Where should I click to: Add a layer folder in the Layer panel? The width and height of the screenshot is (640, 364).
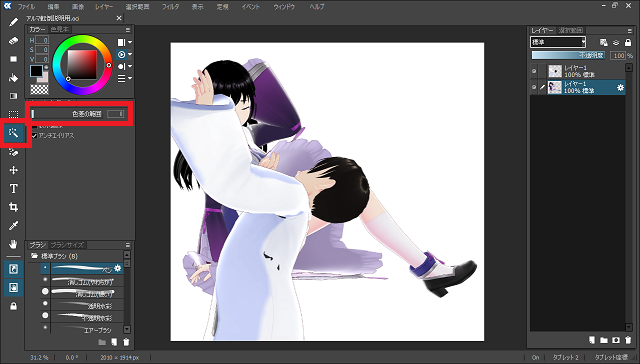point(604,340)
